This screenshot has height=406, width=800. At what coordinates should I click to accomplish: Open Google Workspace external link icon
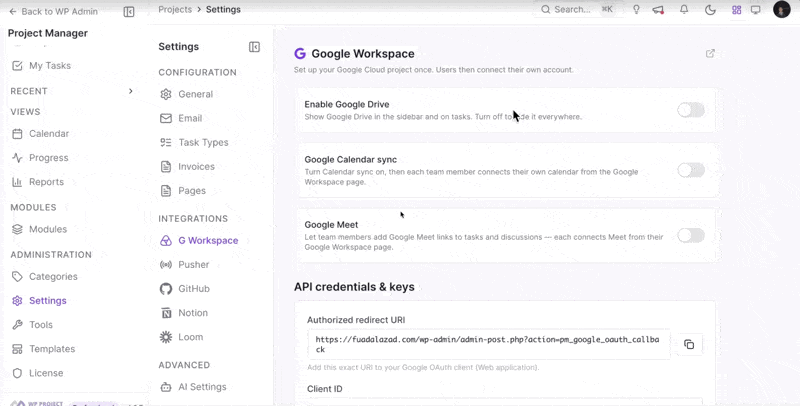point(710,54)
